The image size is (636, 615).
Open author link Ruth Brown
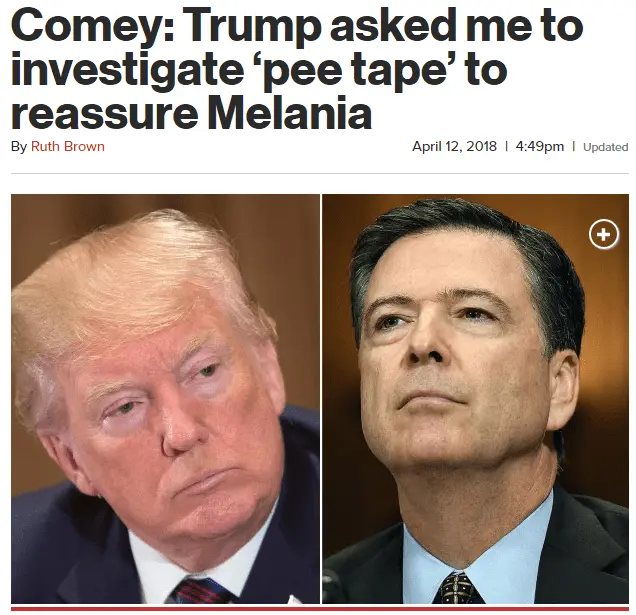tap(67, 147)
